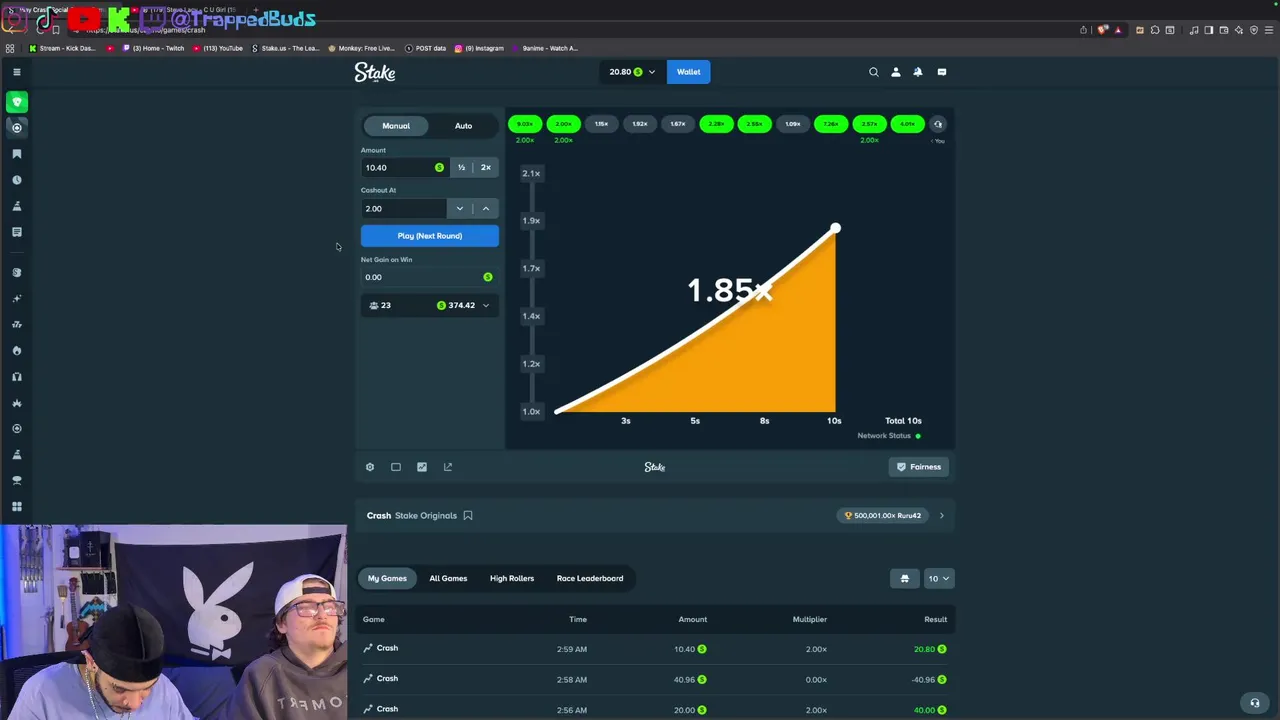Open the rows-per-page dropdown showing 10
Screen dimensions: 1280x720
pyautogui.click(x=939, y=578)
